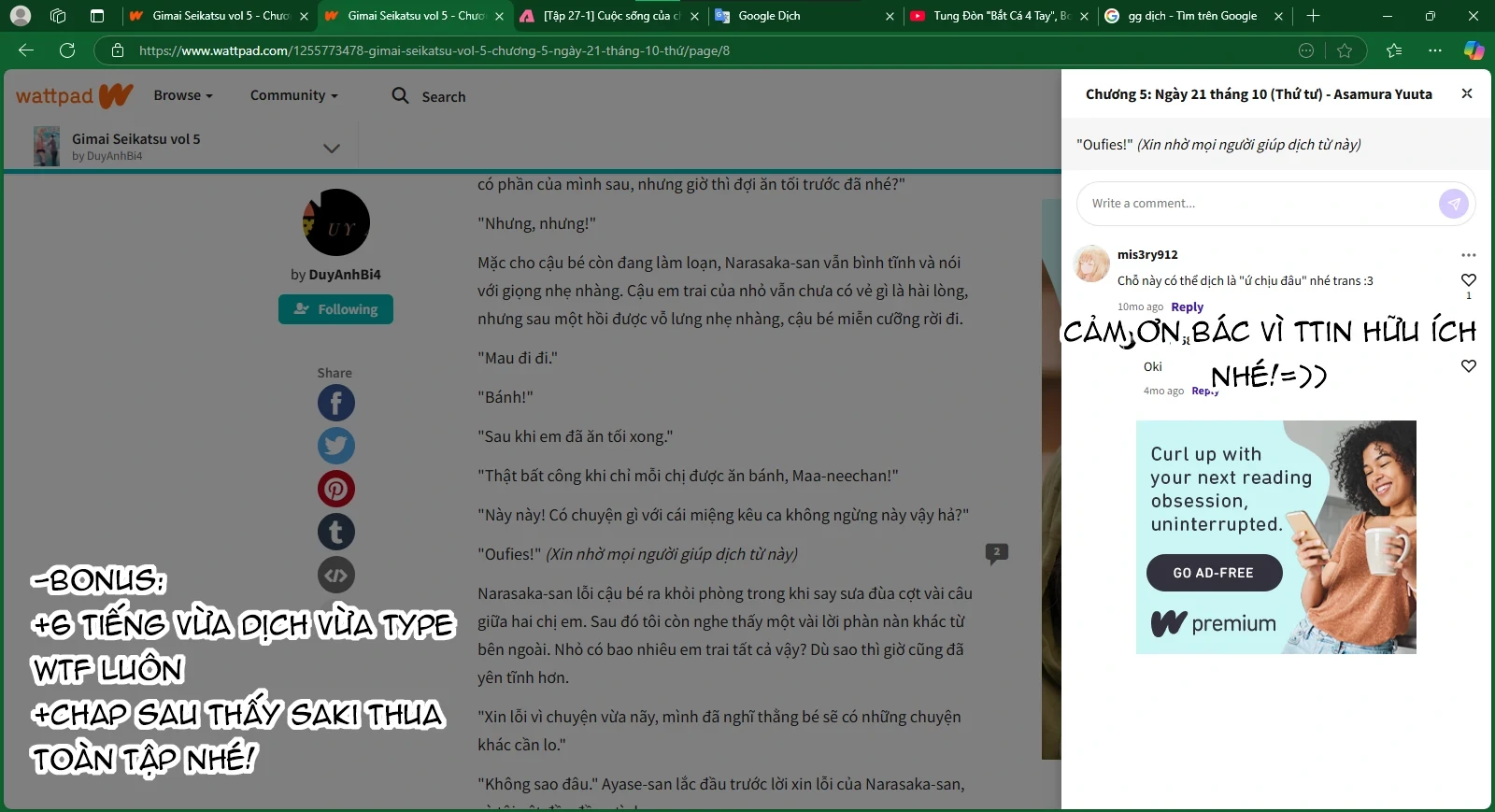
Task: Open the Wattpad logo home link
Action: point(74,95)
